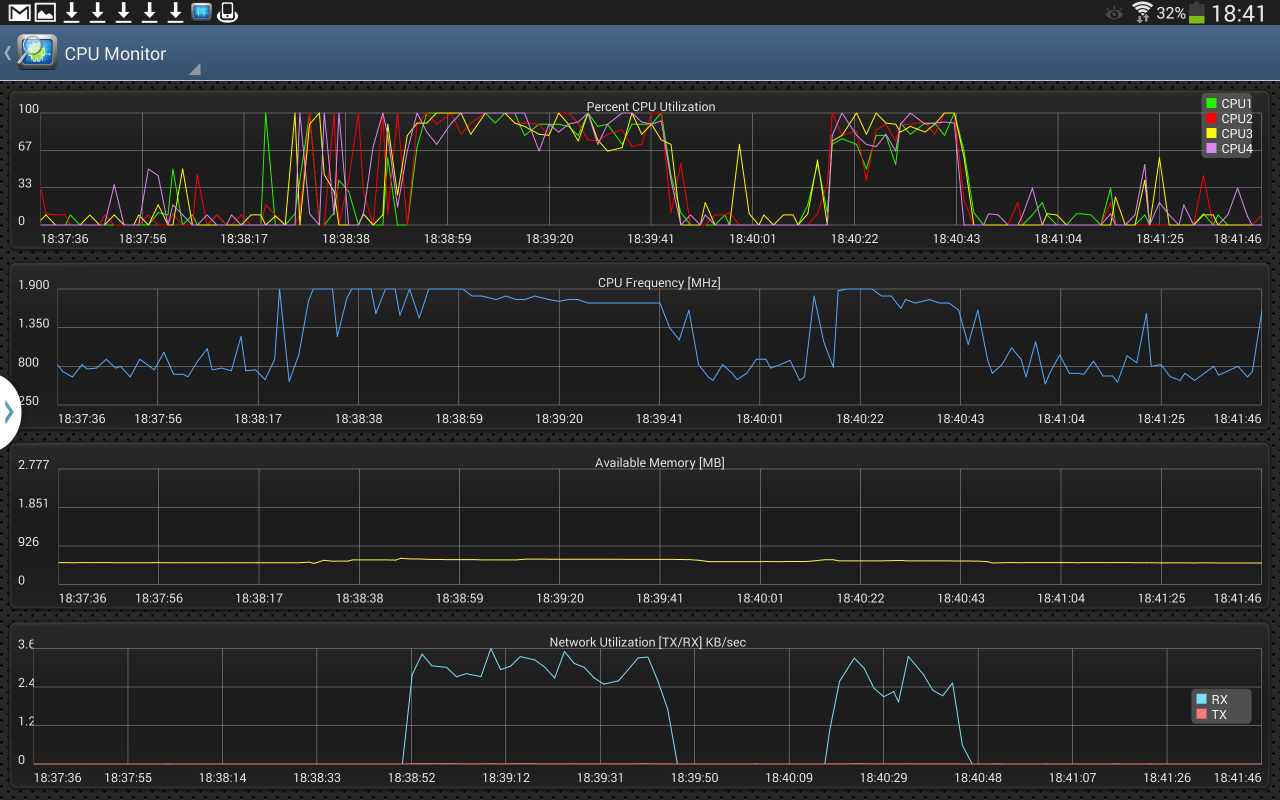The width and height of the screenshot is (1280, 800).
Task: Open the dropdown triangle under CPU Monitor title
Action: pyautogui.click(x=195, y=69)
